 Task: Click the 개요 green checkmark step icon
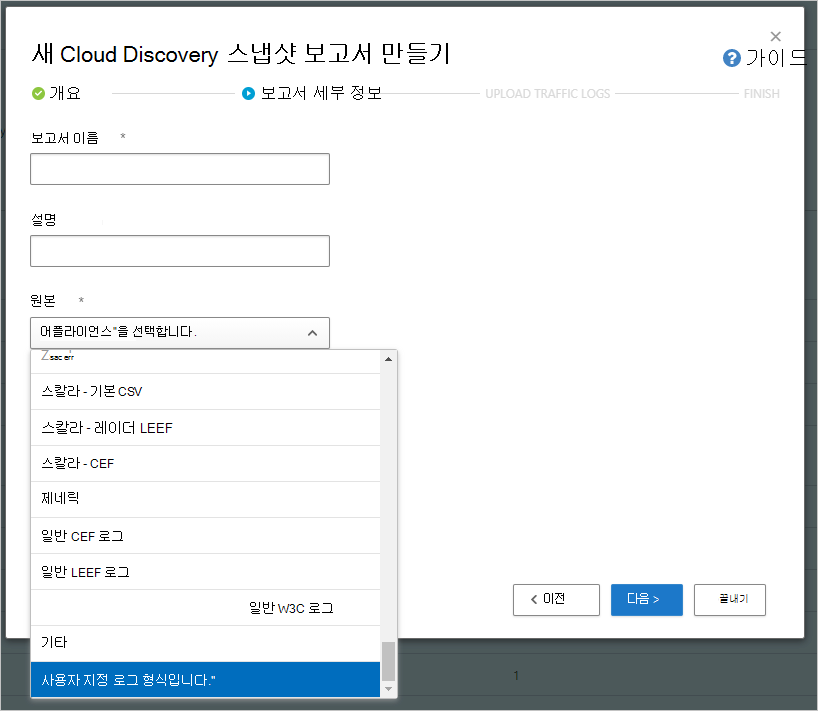[x=38, y=93]
